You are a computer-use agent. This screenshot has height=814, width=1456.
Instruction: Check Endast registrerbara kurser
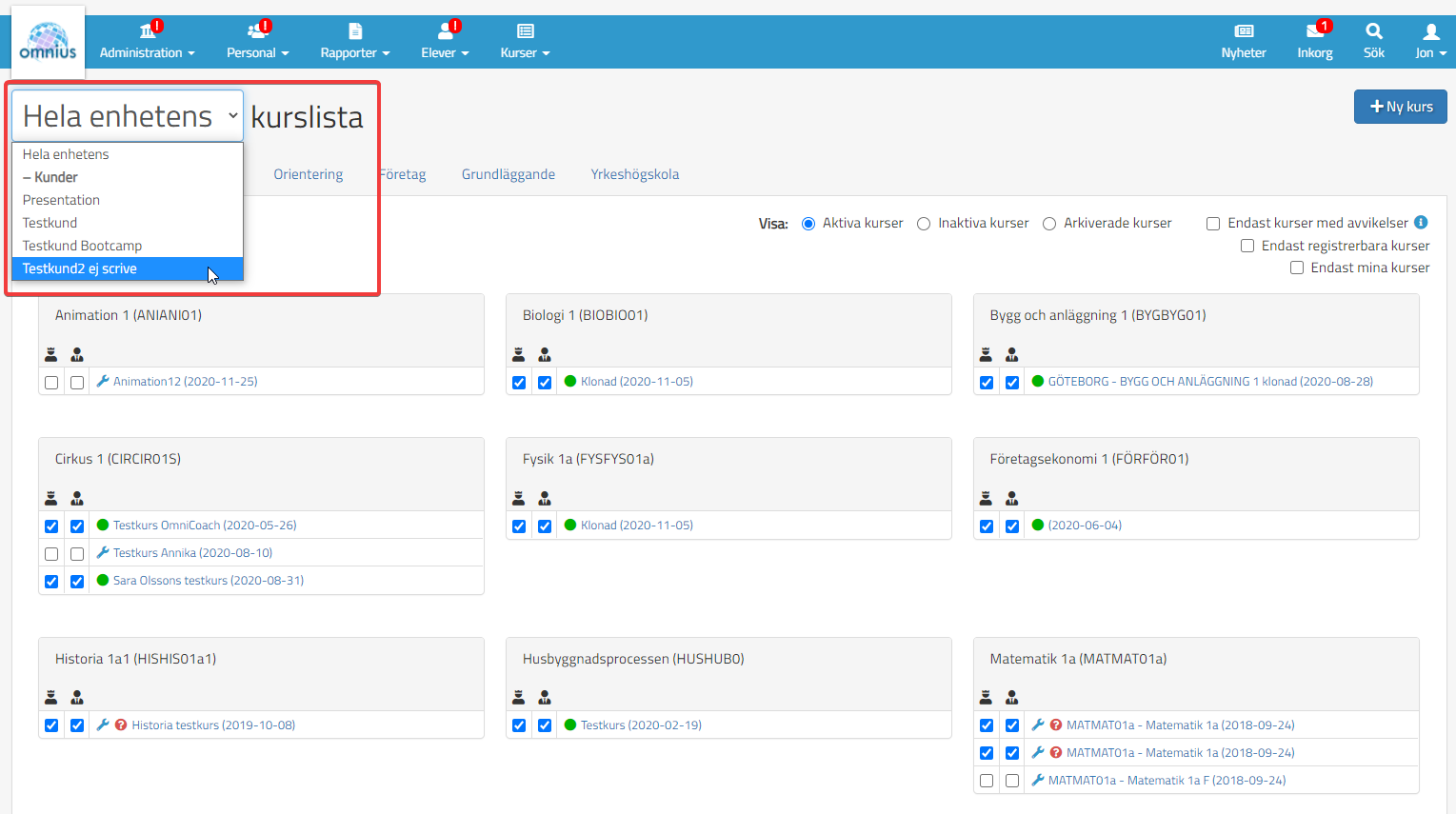point(1247,246)
